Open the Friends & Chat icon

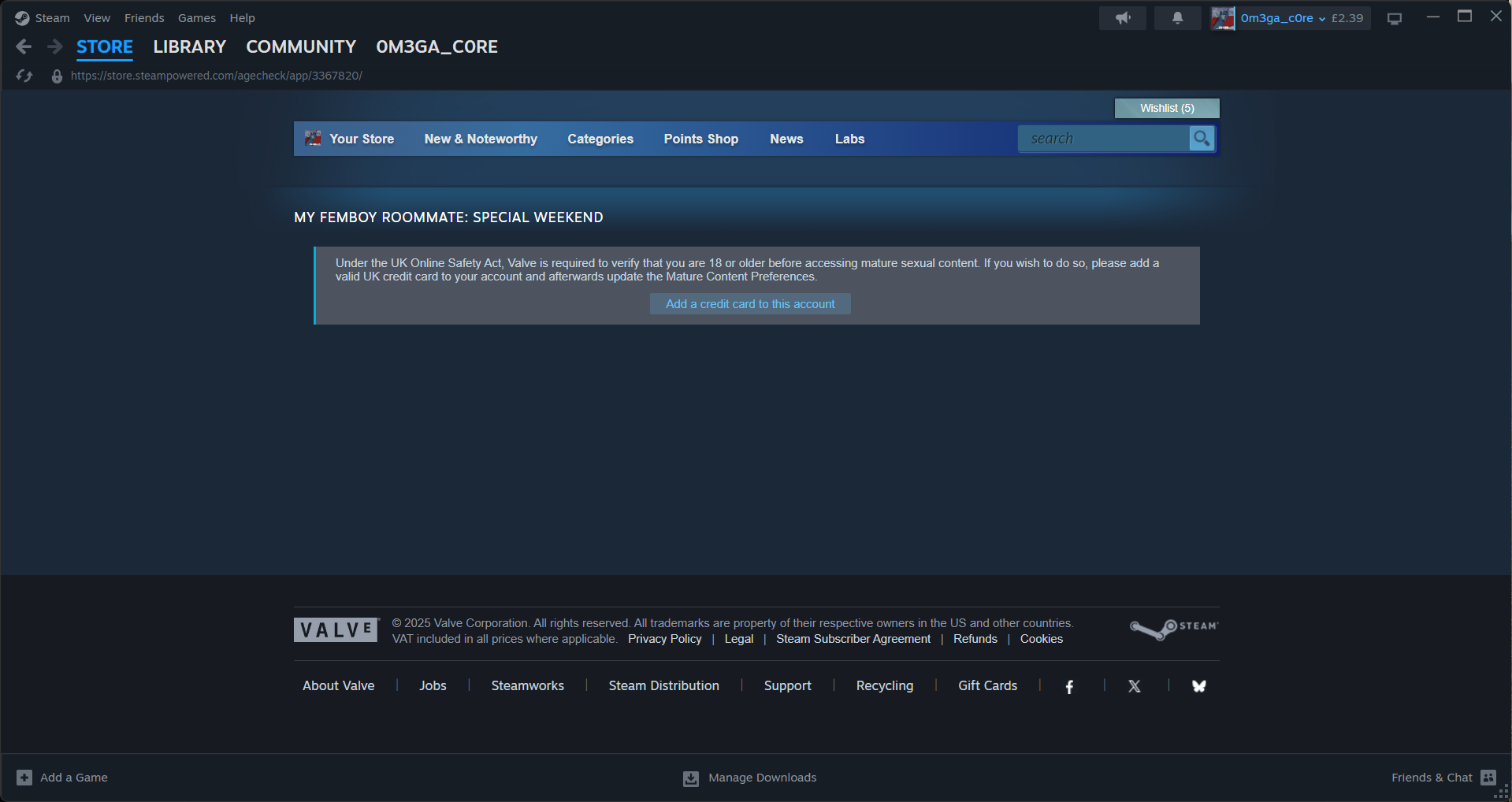click(1488, 778)
